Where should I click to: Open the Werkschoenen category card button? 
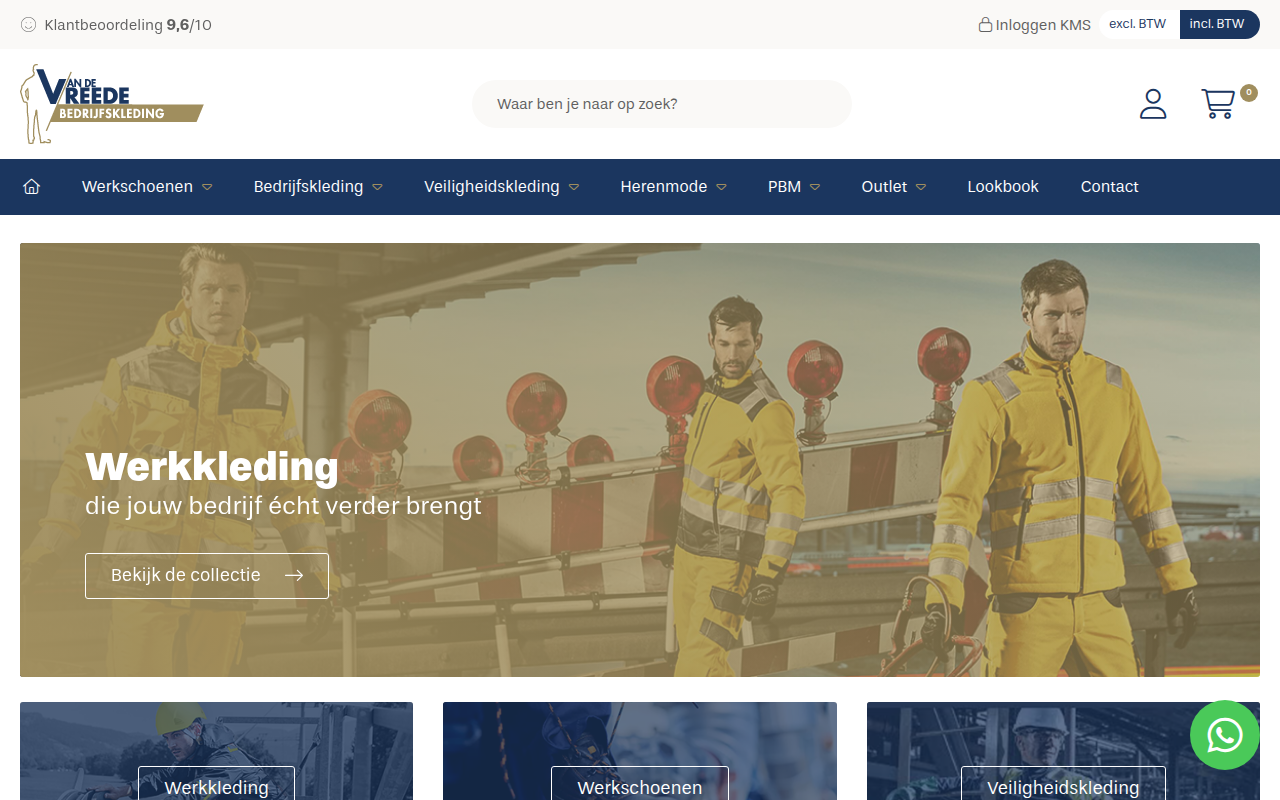click(640, 784)
